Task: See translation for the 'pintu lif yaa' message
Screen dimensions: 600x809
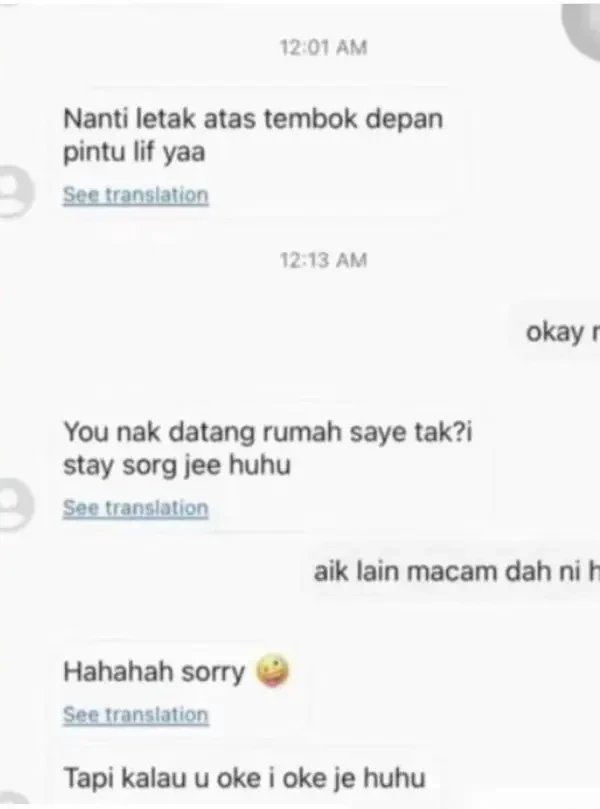Action: coord(136,195)
